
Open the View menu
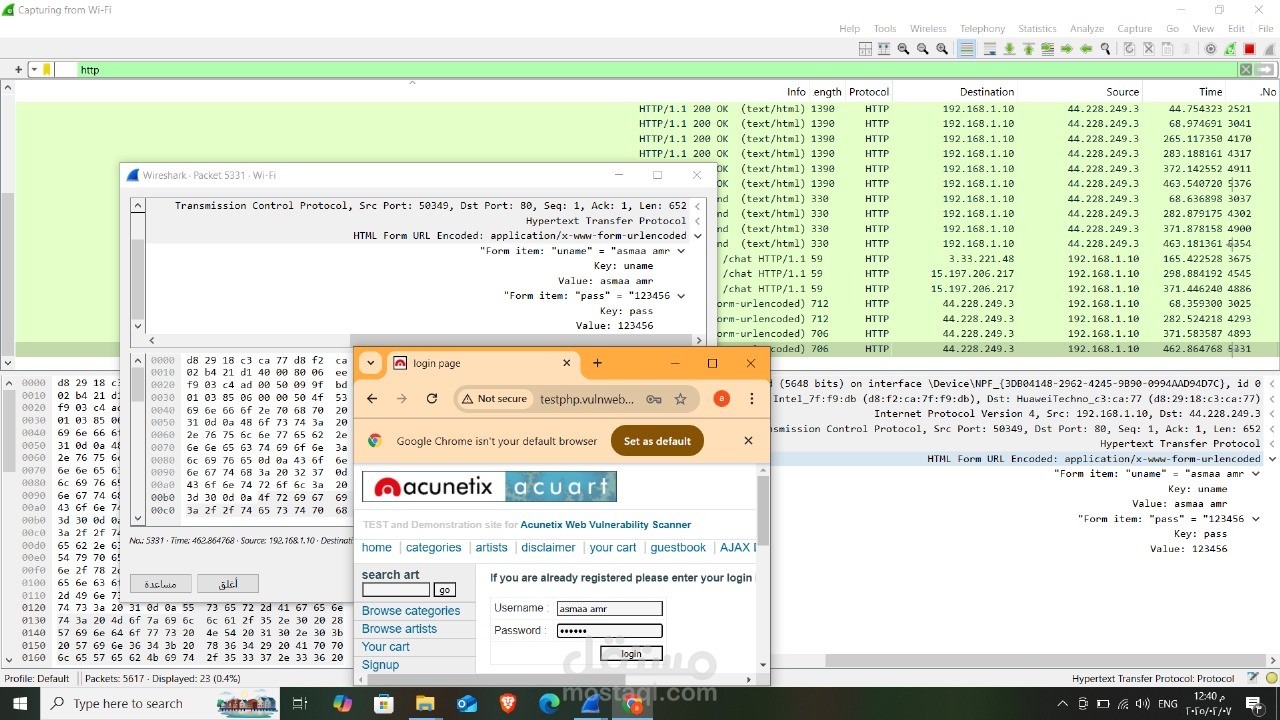[x=1203, y=28]
